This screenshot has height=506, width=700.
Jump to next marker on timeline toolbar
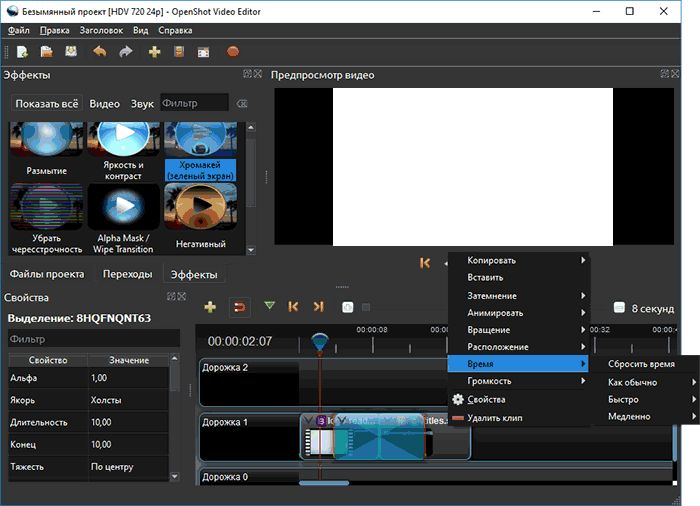(x=318, y=307)
